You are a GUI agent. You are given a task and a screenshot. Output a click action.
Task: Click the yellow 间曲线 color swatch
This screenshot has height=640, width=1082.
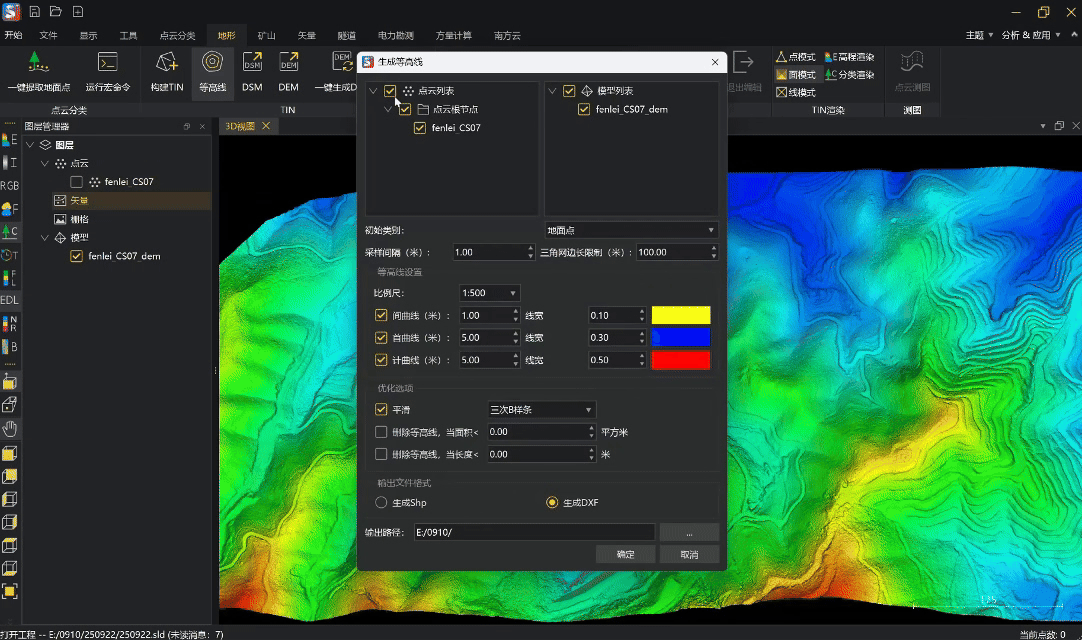click(681, 315)
